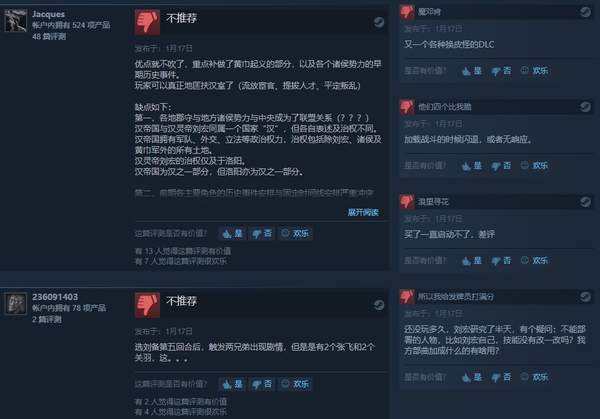Click the thumbs-down icon on 236091403's review
Image resolution: width=600 pixels, height=419 pixels.
click(147, 305)
